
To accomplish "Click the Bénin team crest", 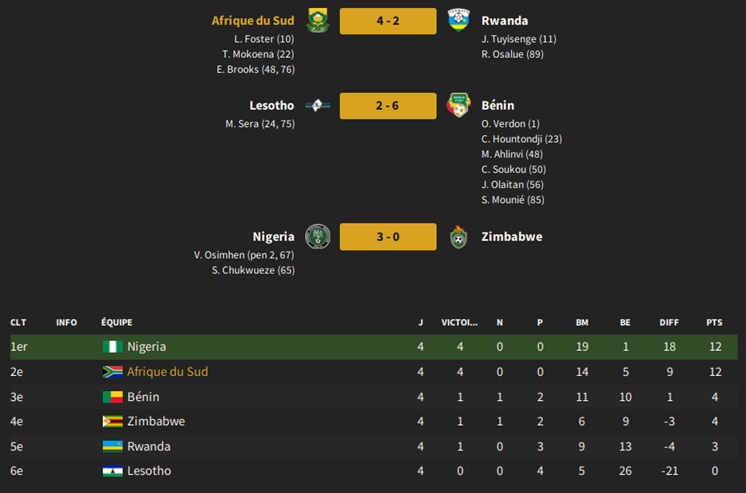I will tap(459, 105).
